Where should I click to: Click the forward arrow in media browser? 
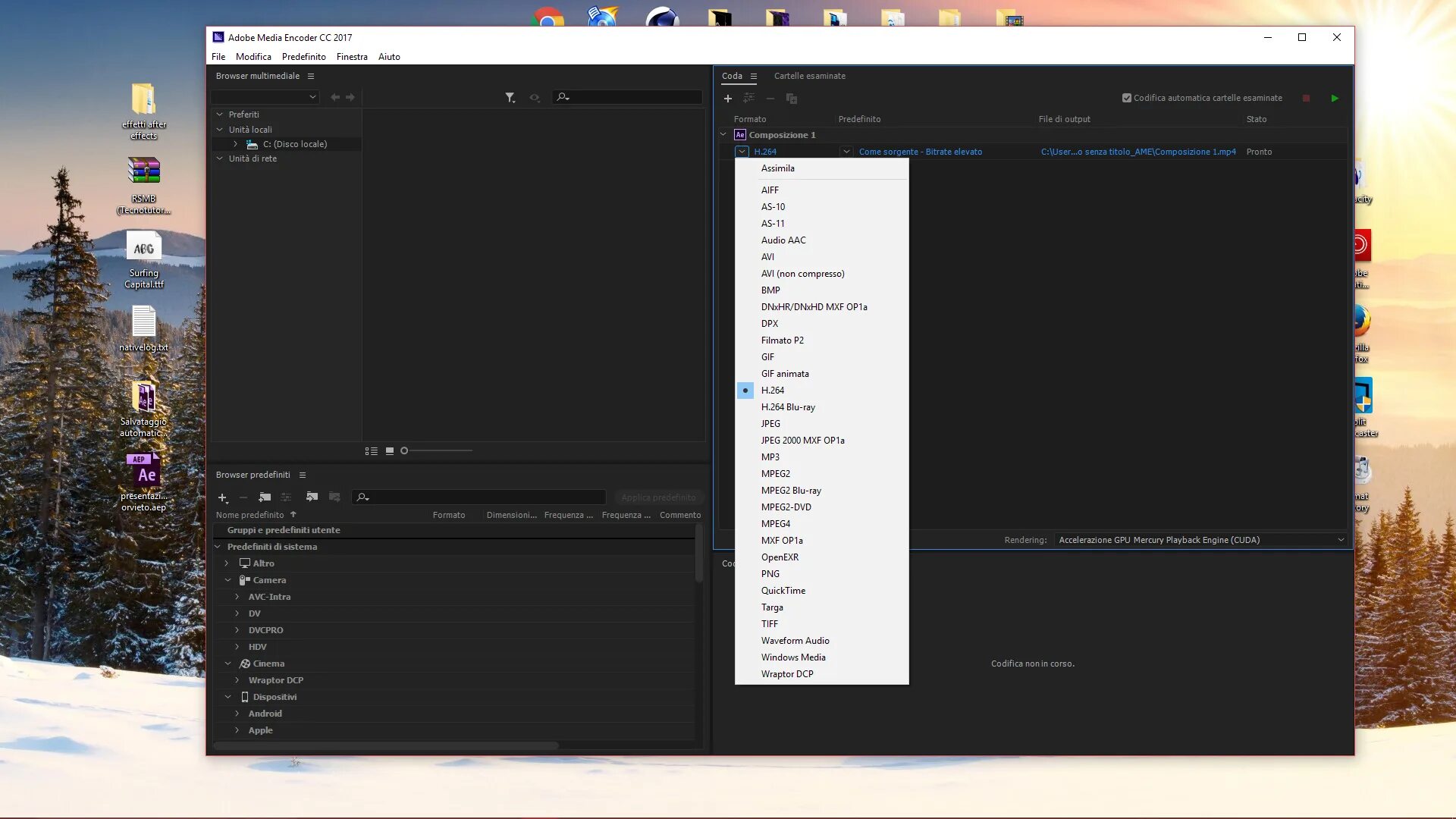(x=350, y=97)
